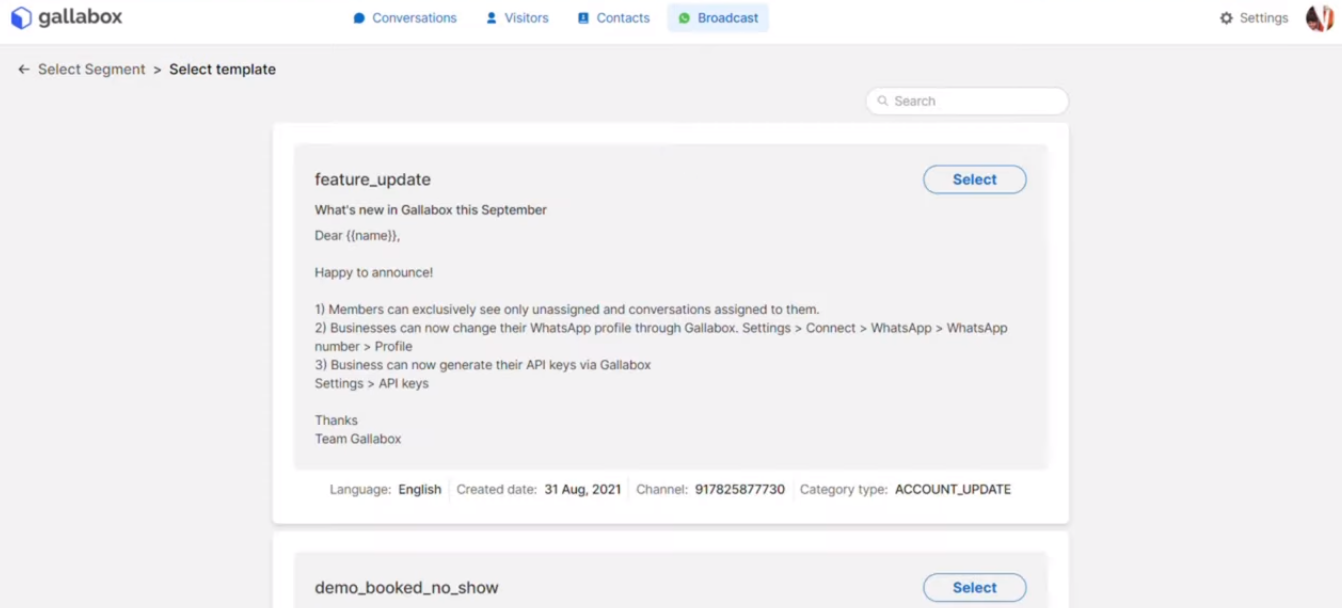Viewport: 1342px width, 608px height.
Task: Click the "Settings > API keys" line
Action: [x=372, y=384]
